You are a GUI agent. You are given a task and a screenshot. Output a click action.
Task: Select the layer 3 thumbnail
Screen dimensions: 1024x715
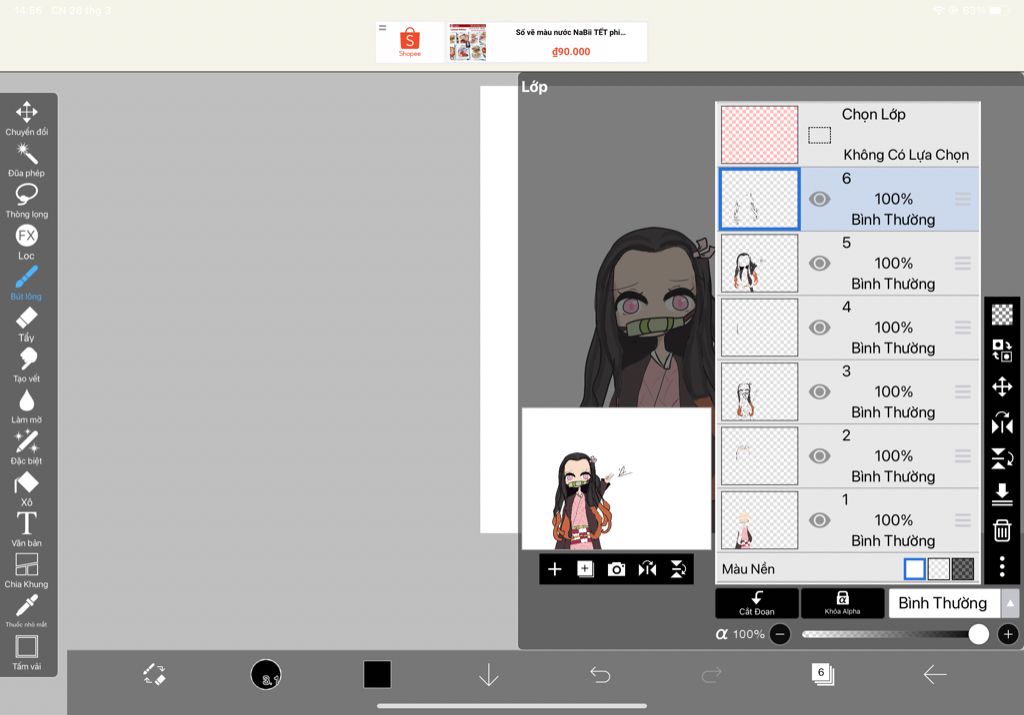pyautogui.click(x=760, y=392)
